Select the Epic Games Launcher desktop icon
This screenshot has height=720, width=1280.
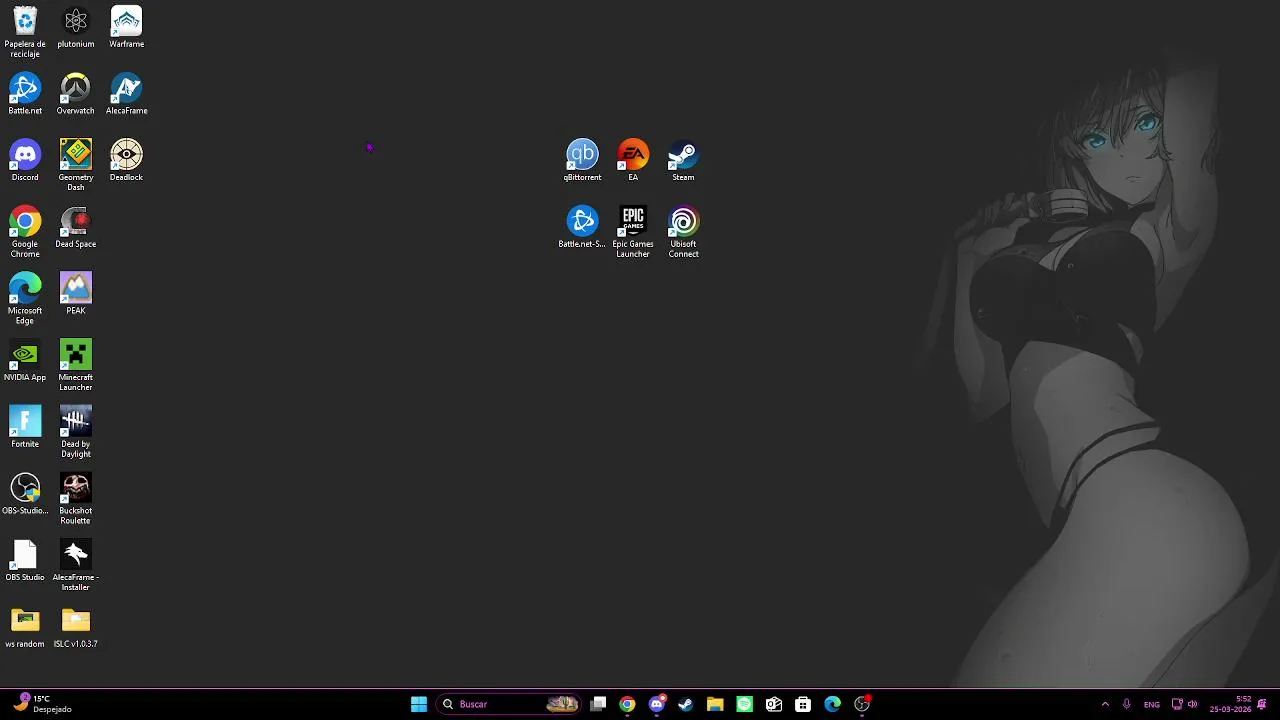(633, 232)
